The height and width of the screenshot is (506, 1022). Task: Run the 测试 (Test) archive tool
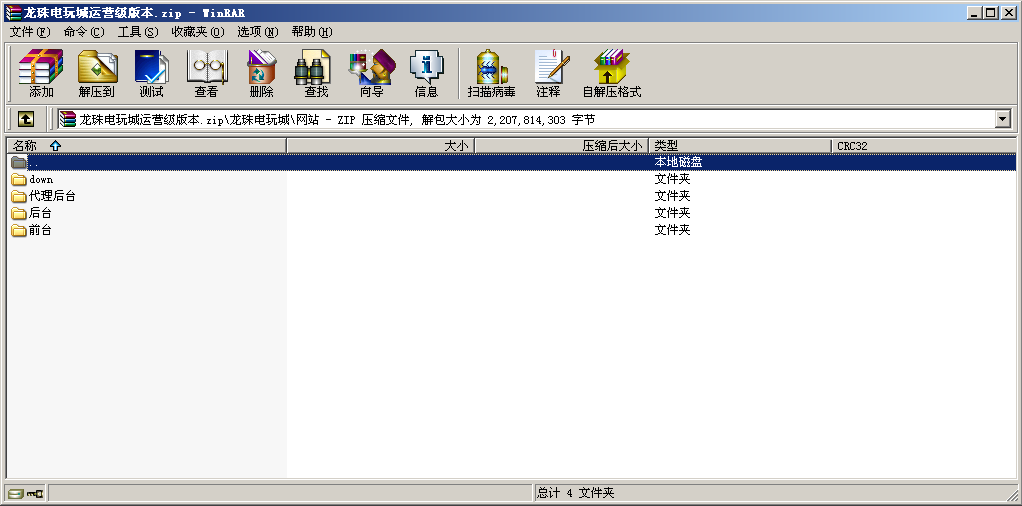[x=151, y=74]
